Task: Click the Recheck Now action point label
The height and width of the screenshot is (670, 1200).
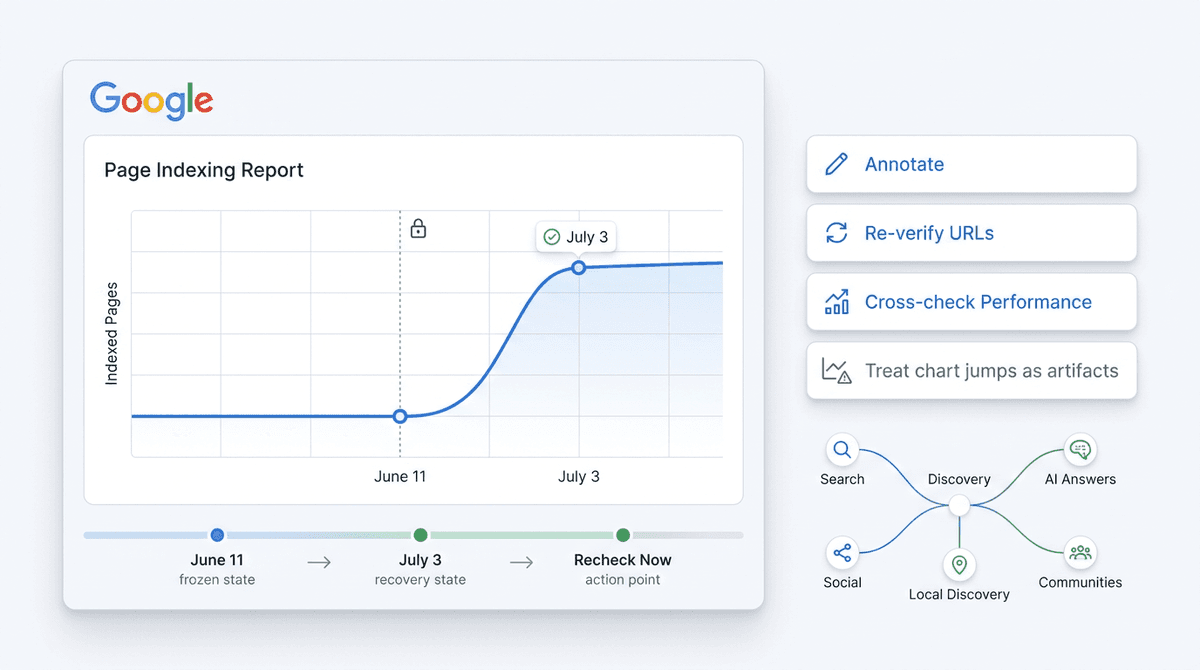Action: [x=623, y=569]
